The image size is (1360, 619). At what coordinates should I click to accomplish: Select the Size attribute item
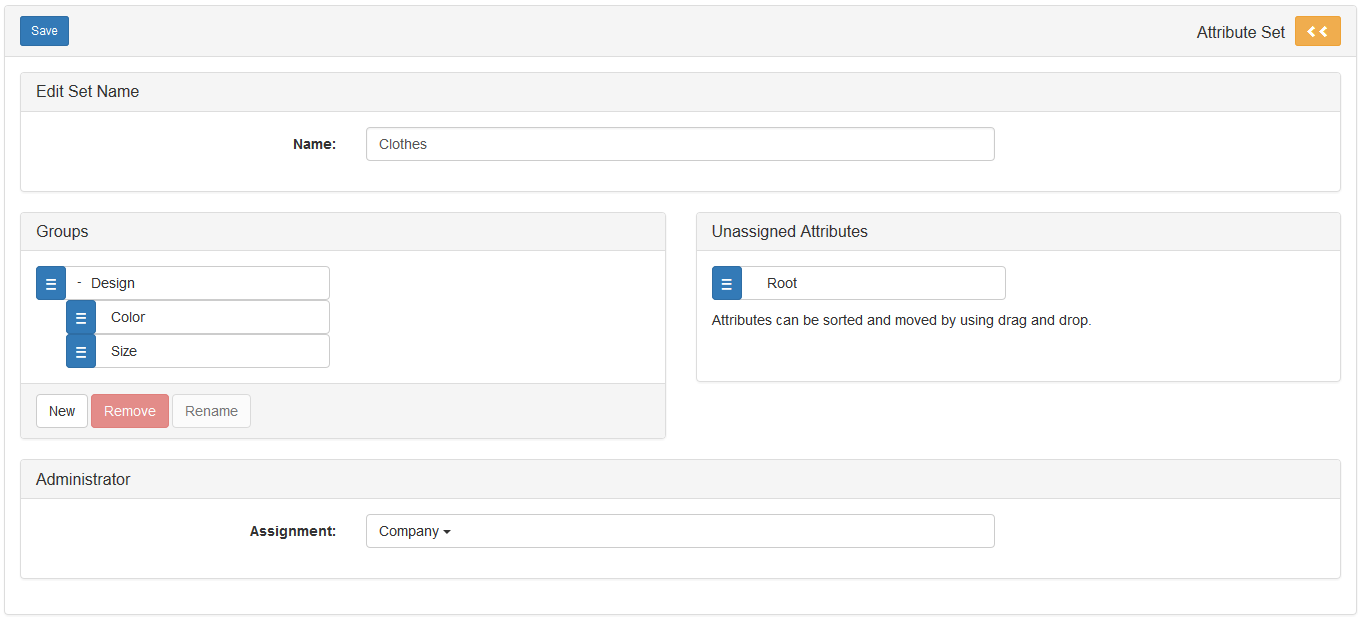point(124,351)
